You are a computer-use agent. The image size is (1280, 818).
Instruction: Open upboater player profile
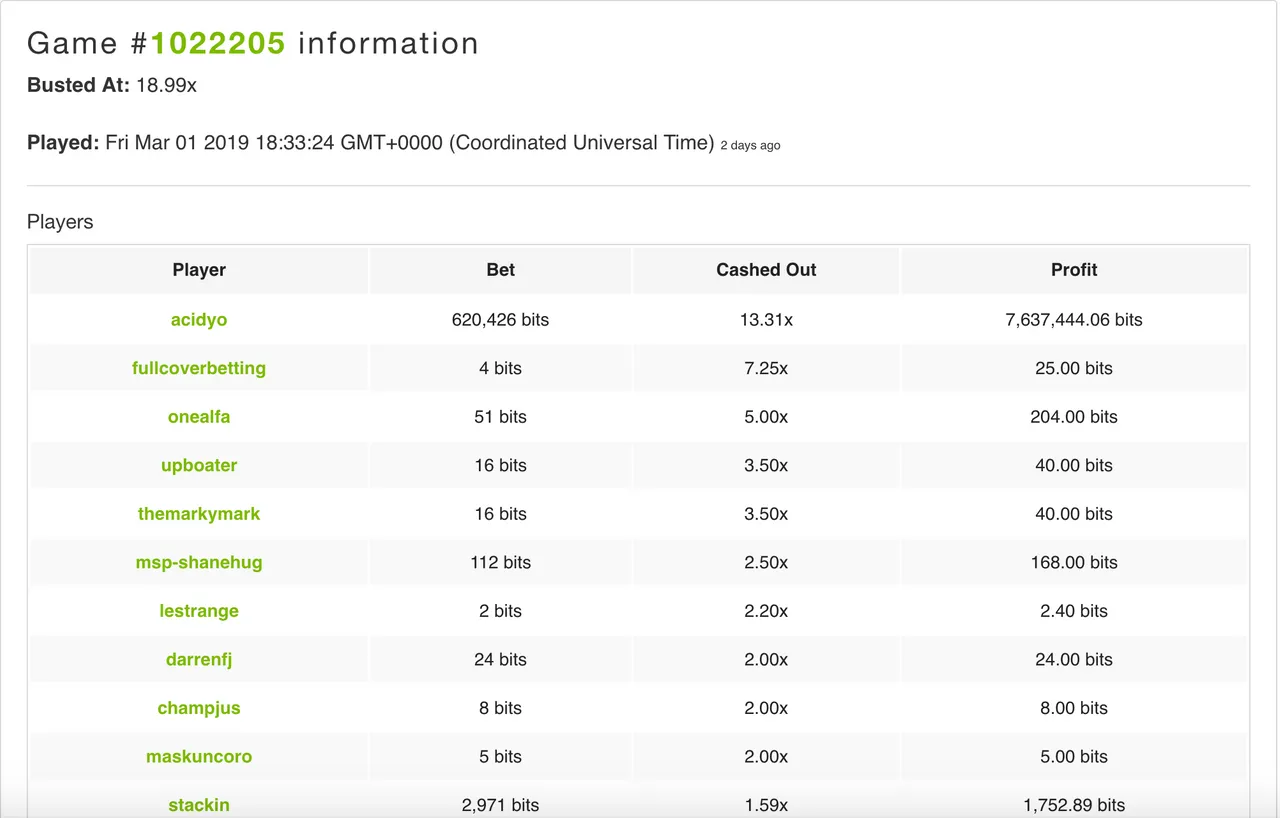[x=199, y=465]
